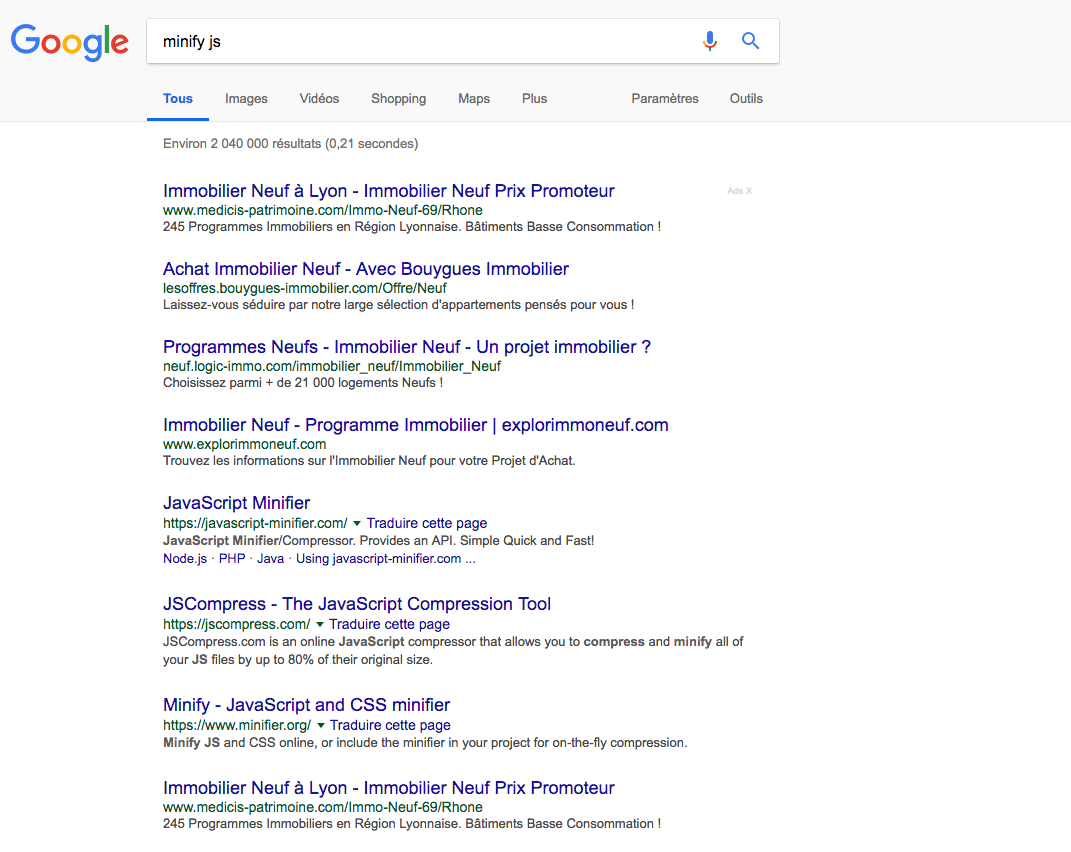
Task: Open 'Minify - JavaScript and CSS minifier' result
Action: tap(306, 704)
